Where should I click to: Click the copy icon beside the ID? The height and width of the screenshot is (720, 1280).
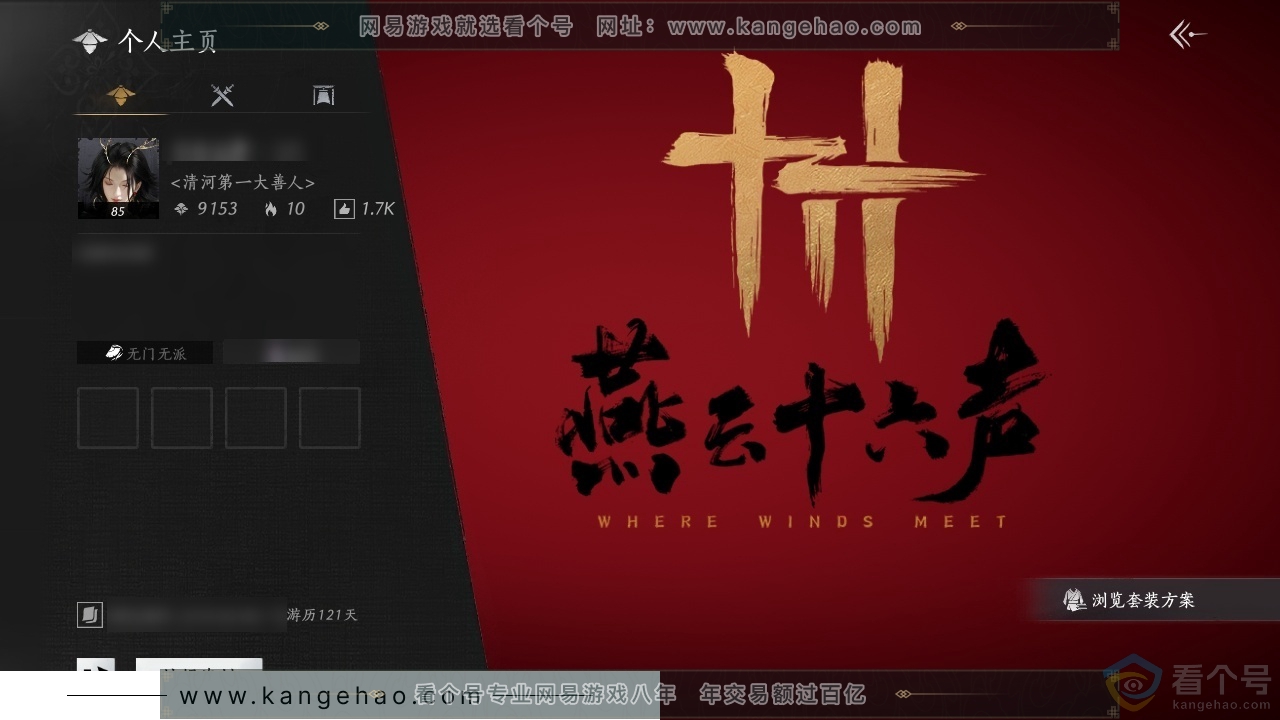pyautogui.click(x=90, y=615)
